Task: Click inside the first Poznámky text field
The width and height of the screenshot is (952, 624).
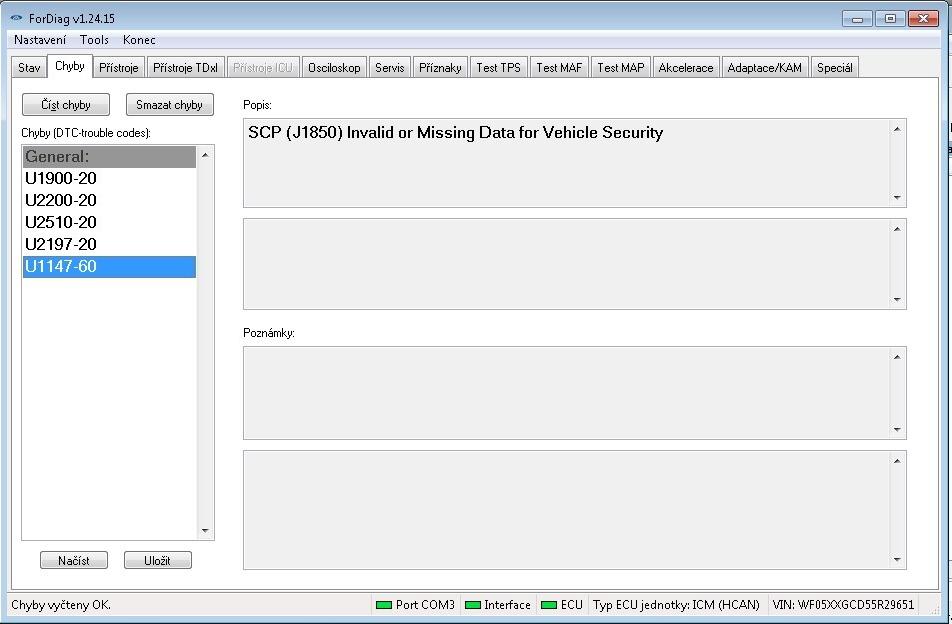Action: [x=565, y=393]
